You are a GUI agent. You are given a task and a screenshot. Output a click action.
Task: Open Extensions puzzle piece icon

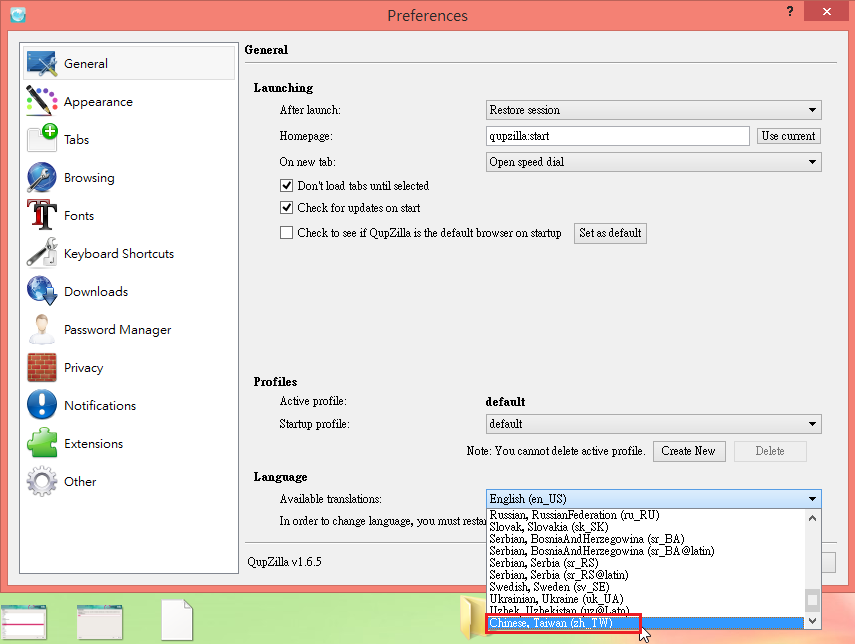[42, 443]
